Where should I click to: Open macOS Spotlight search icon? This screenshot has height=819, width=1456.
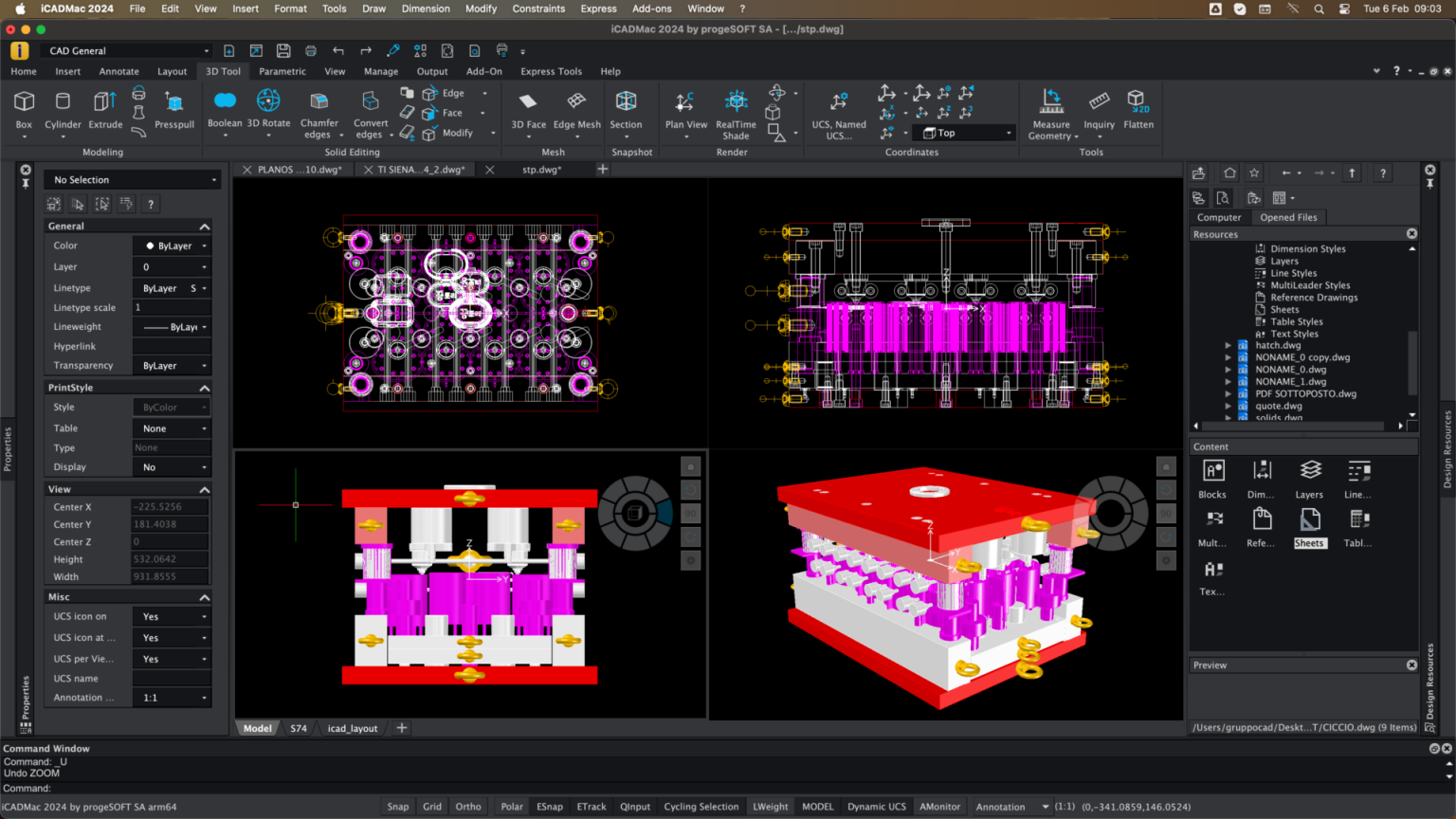1319,9
